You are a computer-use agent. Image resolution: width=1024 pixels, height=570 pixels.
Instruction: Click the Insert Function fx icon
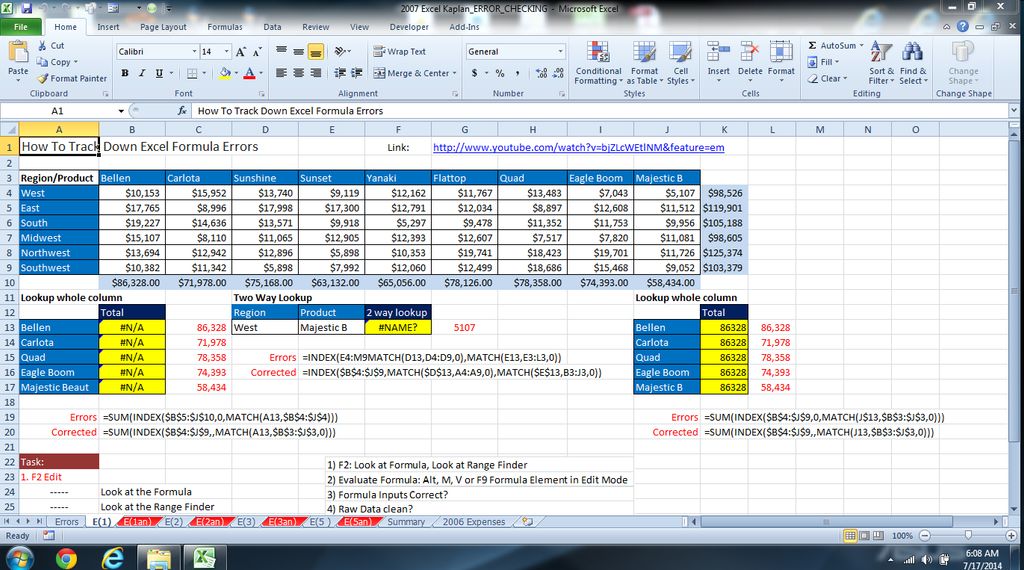pos(182,111)
